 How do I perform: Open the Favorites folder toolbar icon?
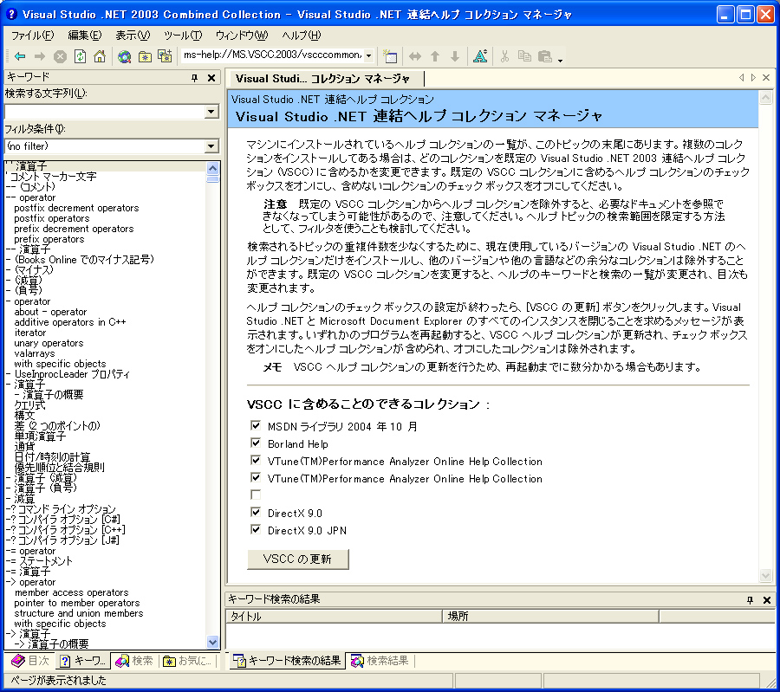(x=145, y=56)
